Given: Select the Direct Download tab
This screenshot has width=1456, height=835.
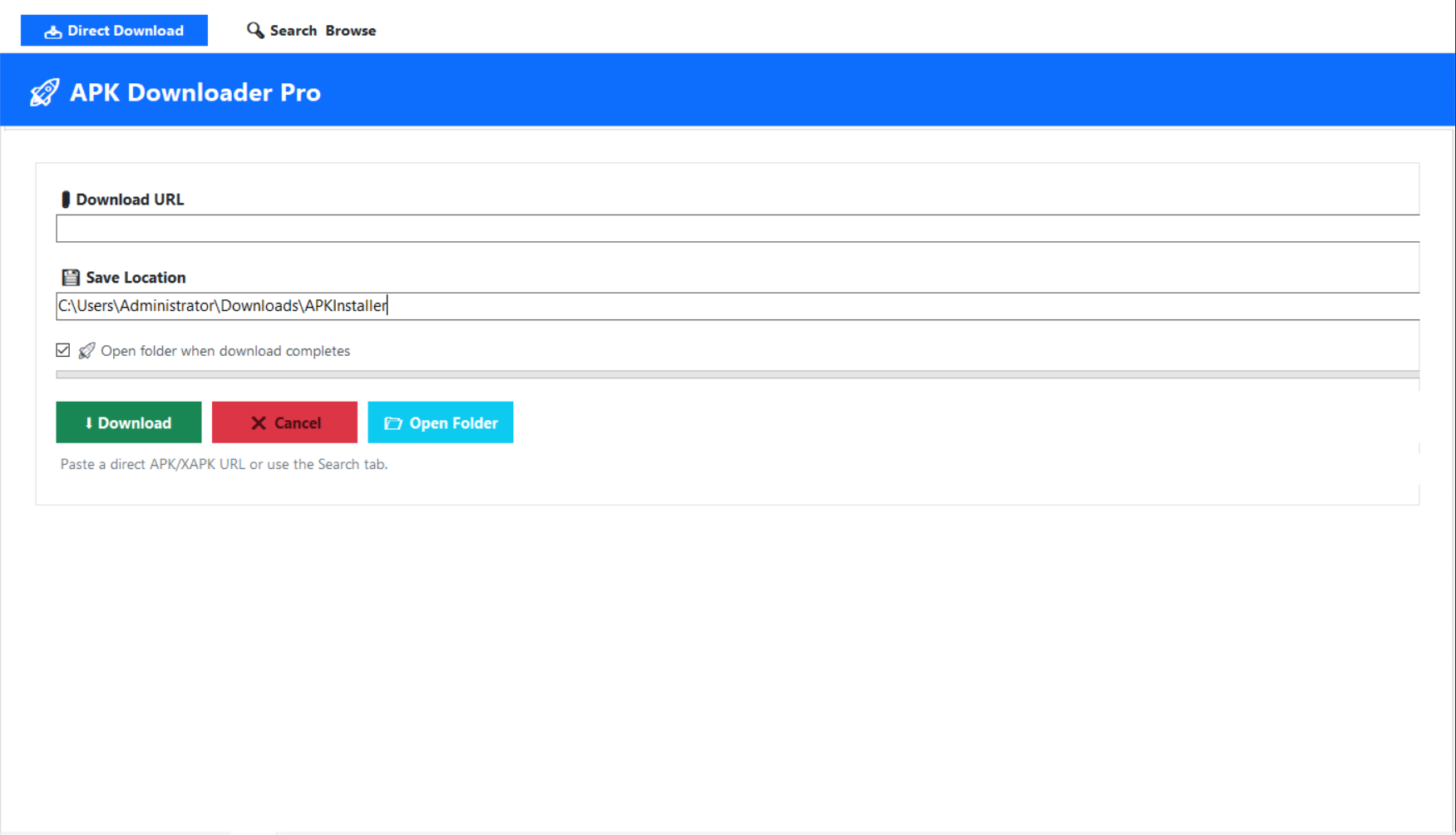Looking at the screenshot, I should (x=114, y=30).
